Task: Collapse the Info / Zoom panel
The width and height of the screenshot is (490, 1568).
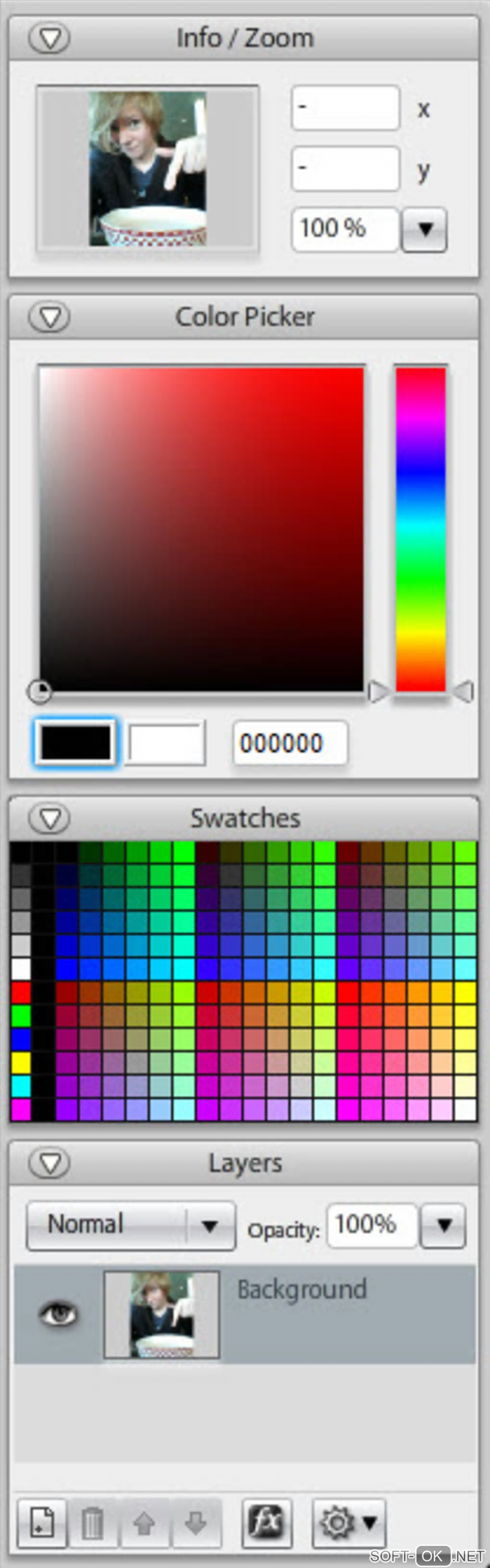Action: coord(50,38)
